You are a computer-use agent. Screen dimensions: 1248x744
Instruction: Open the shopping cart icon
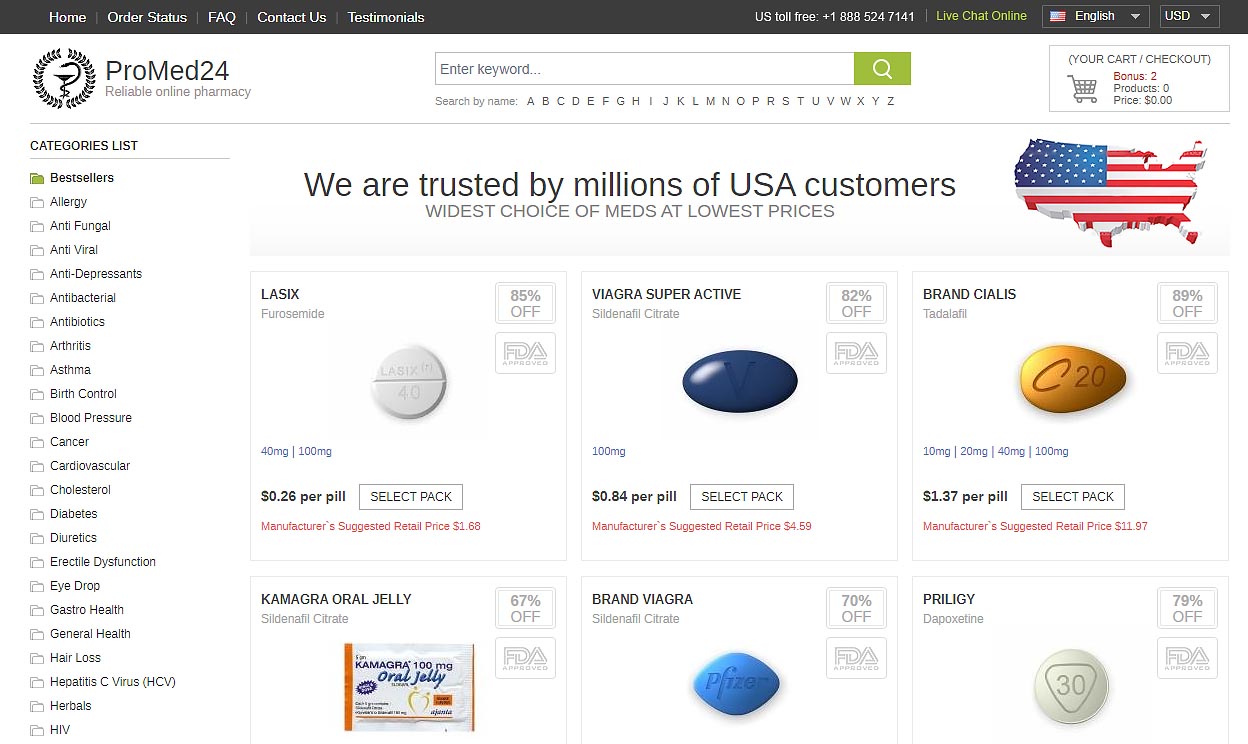point(1082,89)
